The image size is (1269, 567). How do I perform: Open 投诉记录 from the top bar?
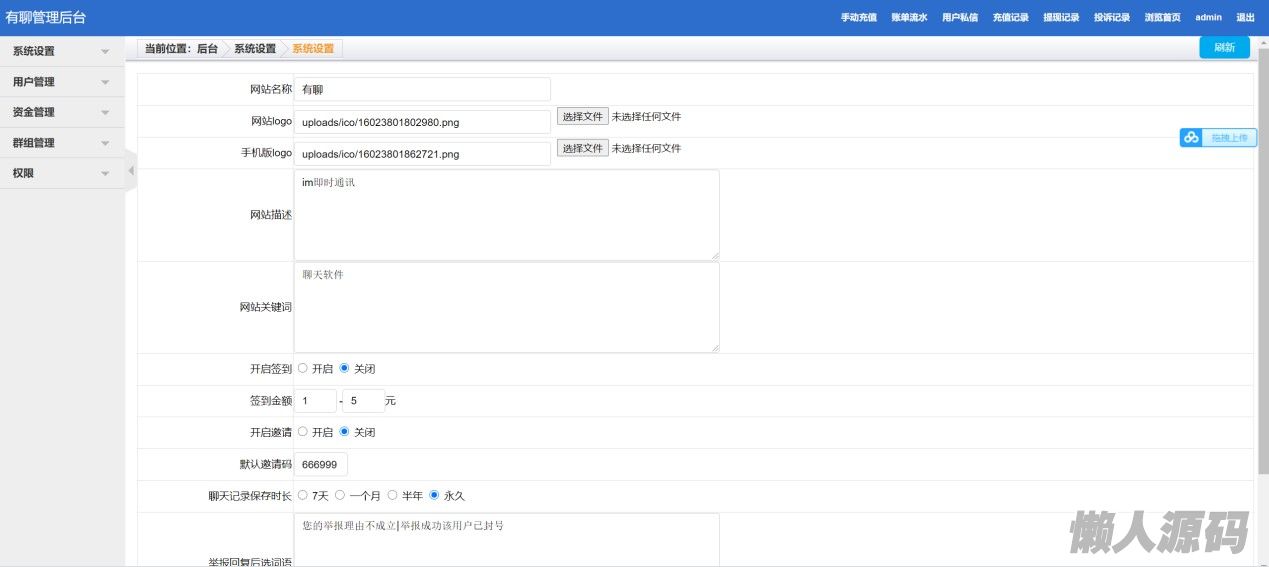[x=1111, y=18]
